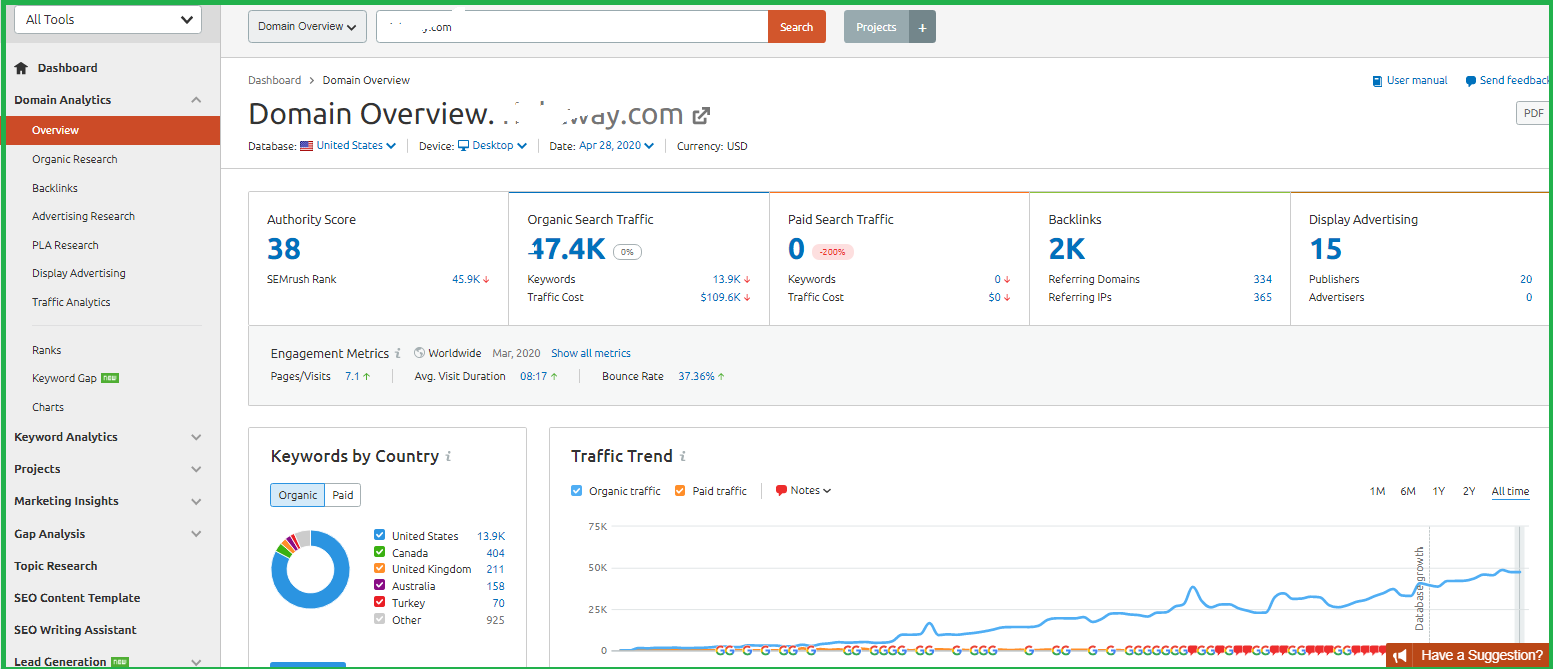Click info icon next to Keywords by Country
This screenshot has width=1553, height=669.
(x=448, y=456)
